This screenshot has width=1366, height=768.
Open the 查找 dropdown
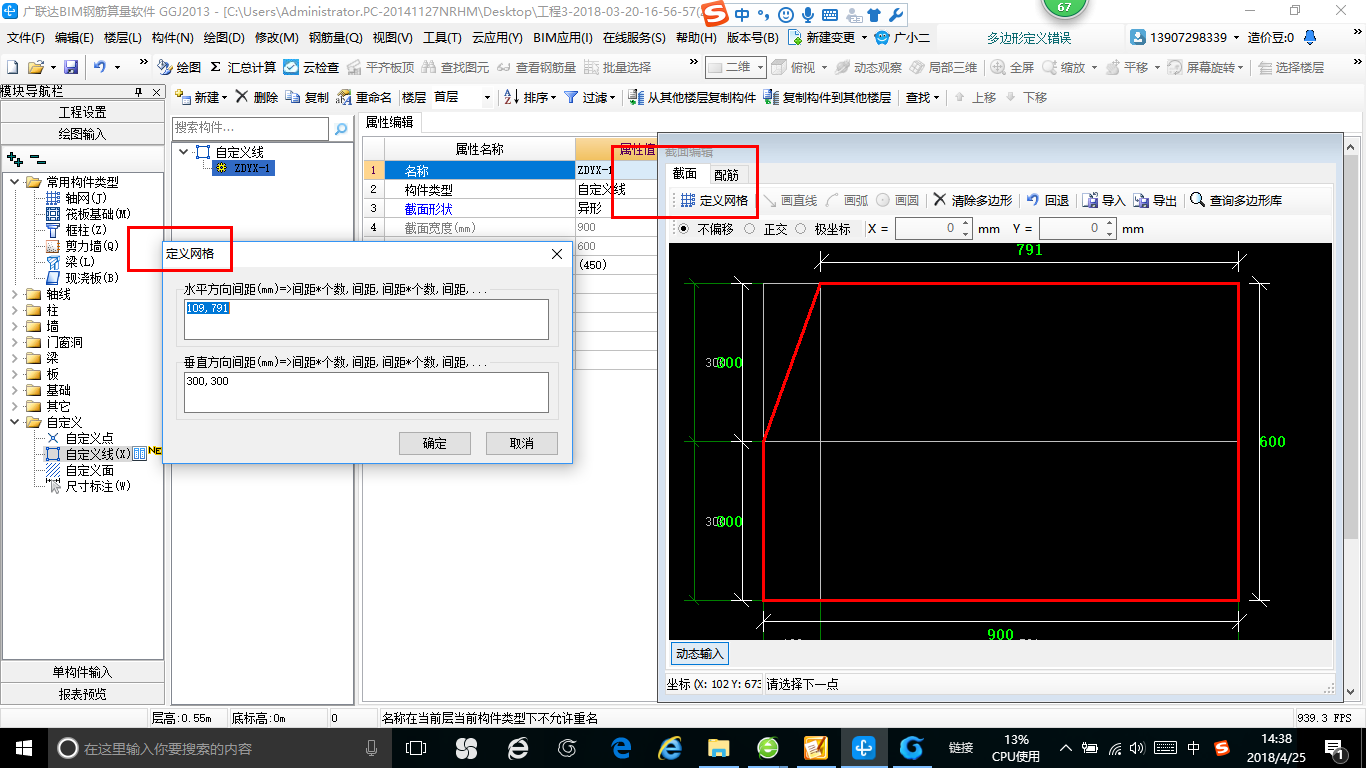[922, 97]
